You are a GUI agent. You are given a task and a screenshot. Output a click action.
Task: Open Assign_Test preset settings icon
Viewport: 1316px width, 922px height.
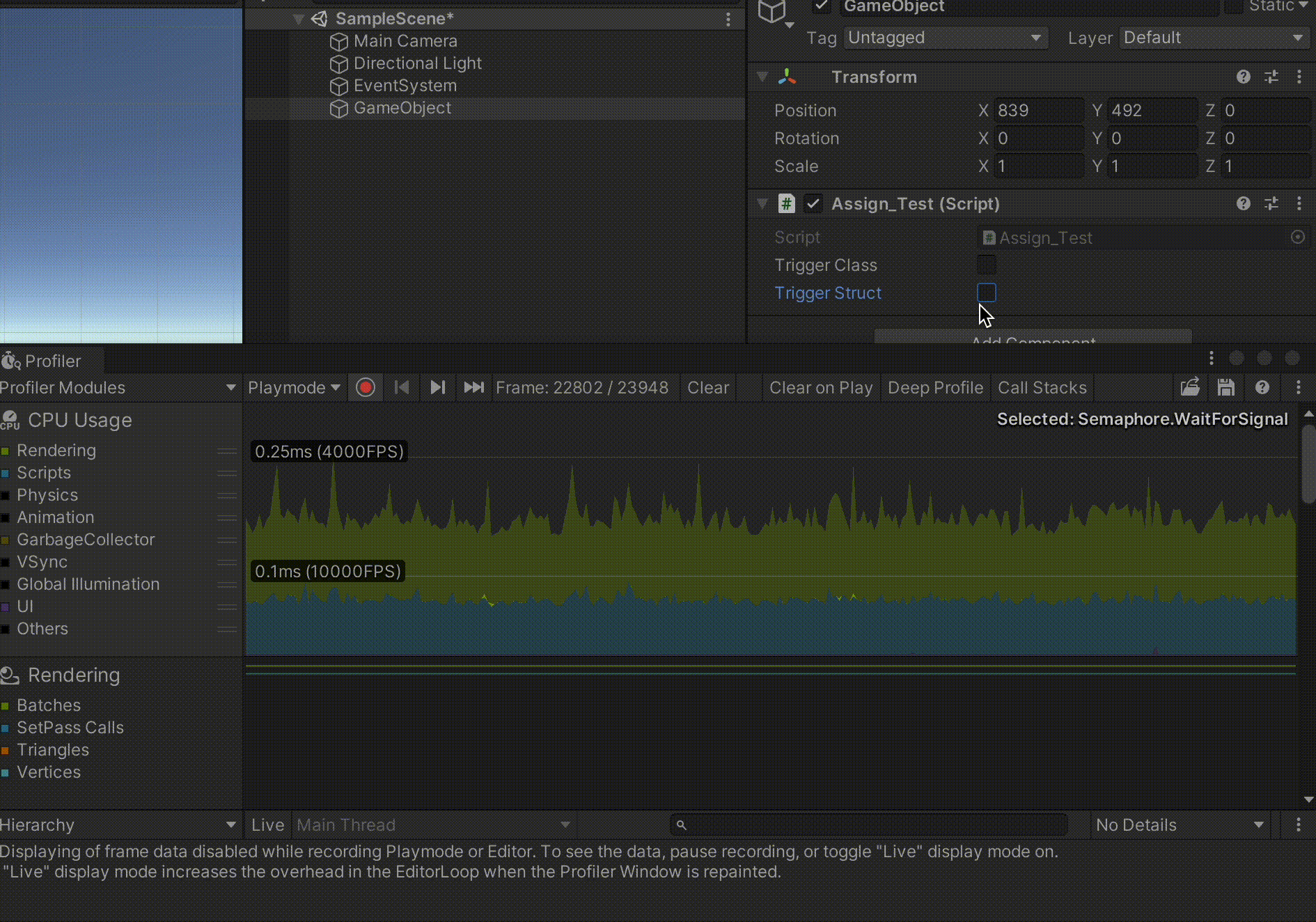point(1271,203)
